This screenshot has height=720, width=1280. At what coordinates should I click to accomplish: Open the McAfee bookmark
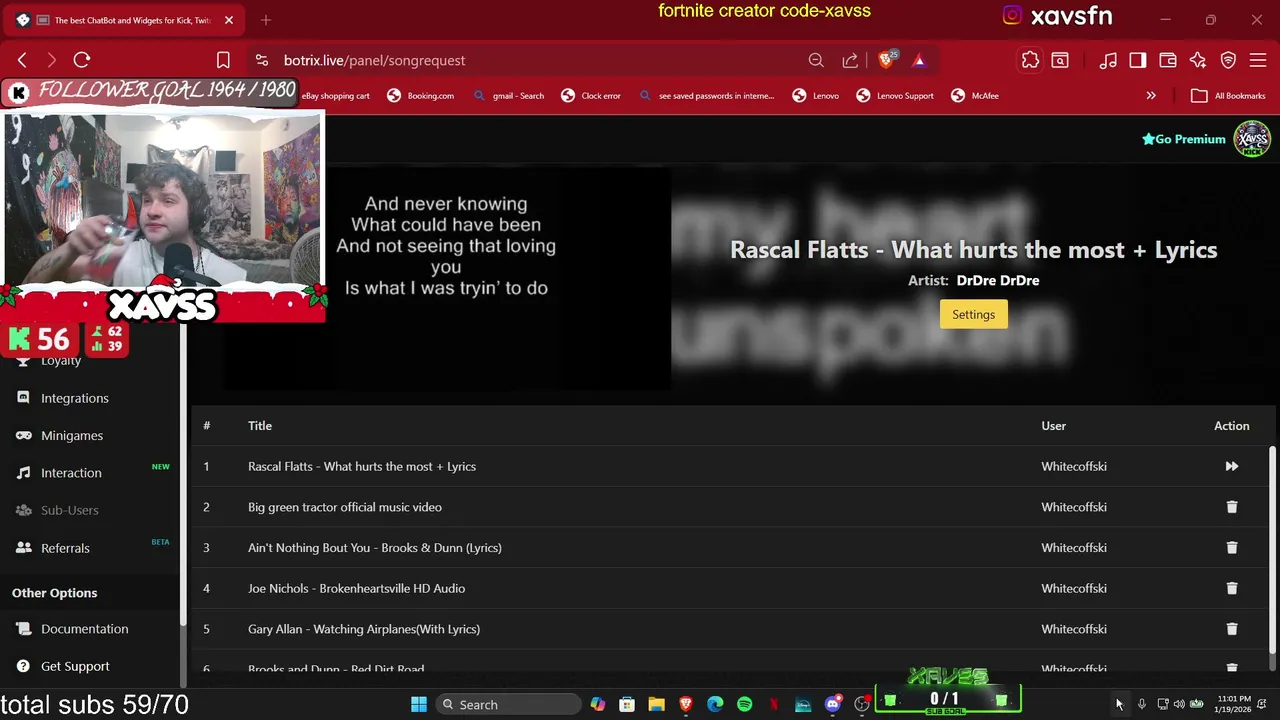tap(975, 96)
